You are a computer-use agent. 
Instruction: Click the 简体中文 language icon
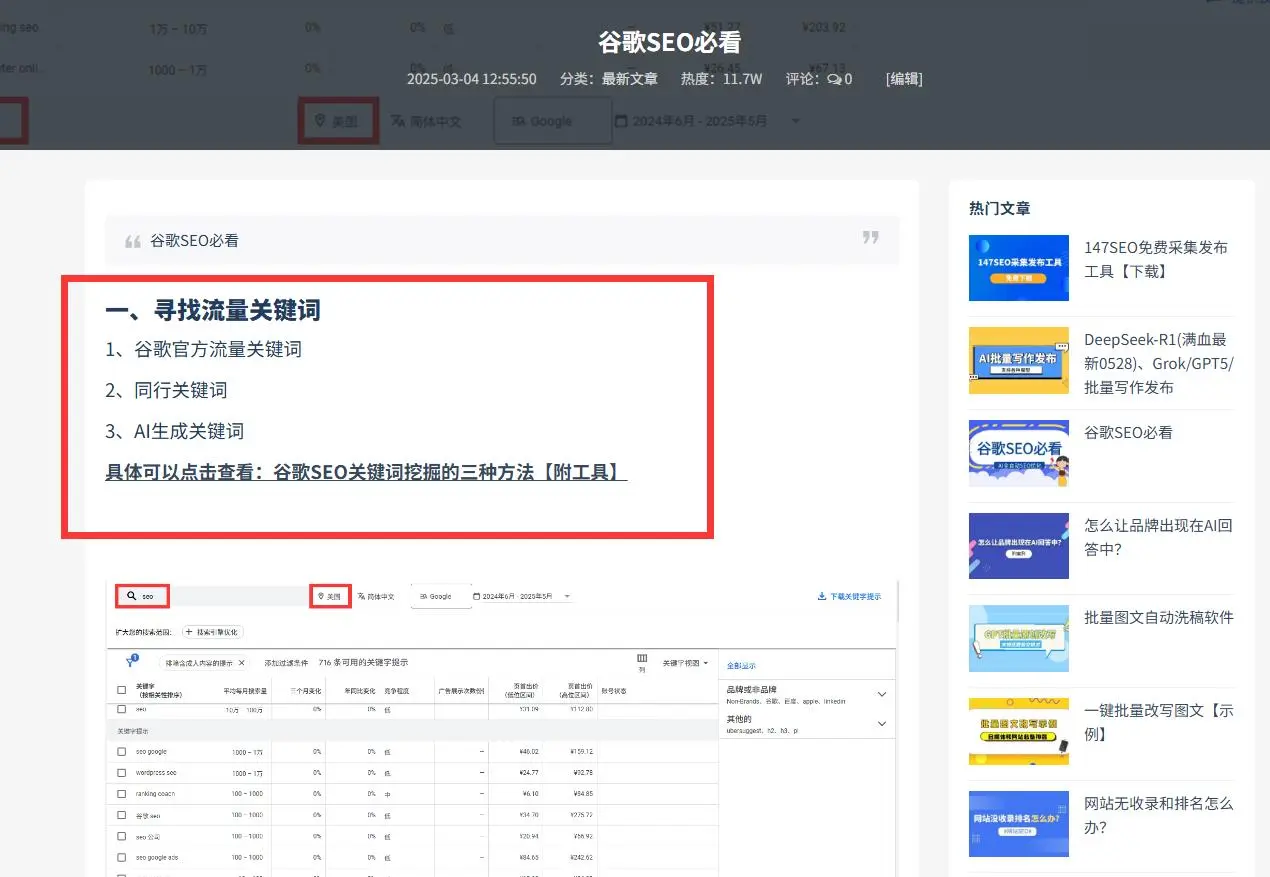pyautogui.click(x=361, y=596)
